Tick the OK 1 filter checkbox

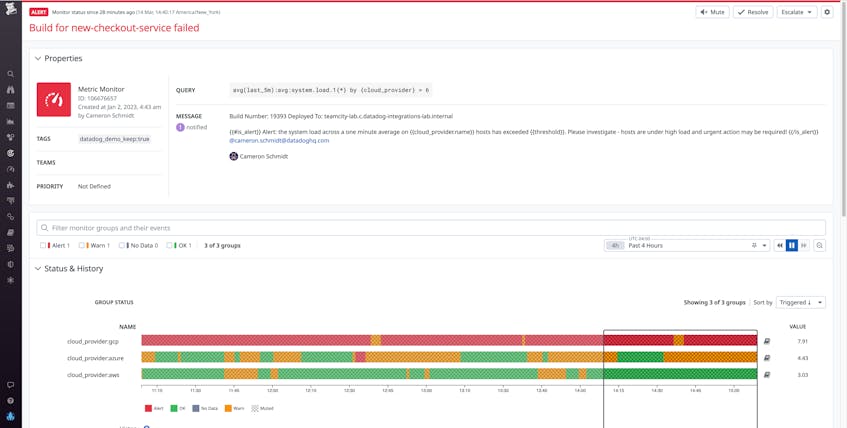click(x=169, y=245)
